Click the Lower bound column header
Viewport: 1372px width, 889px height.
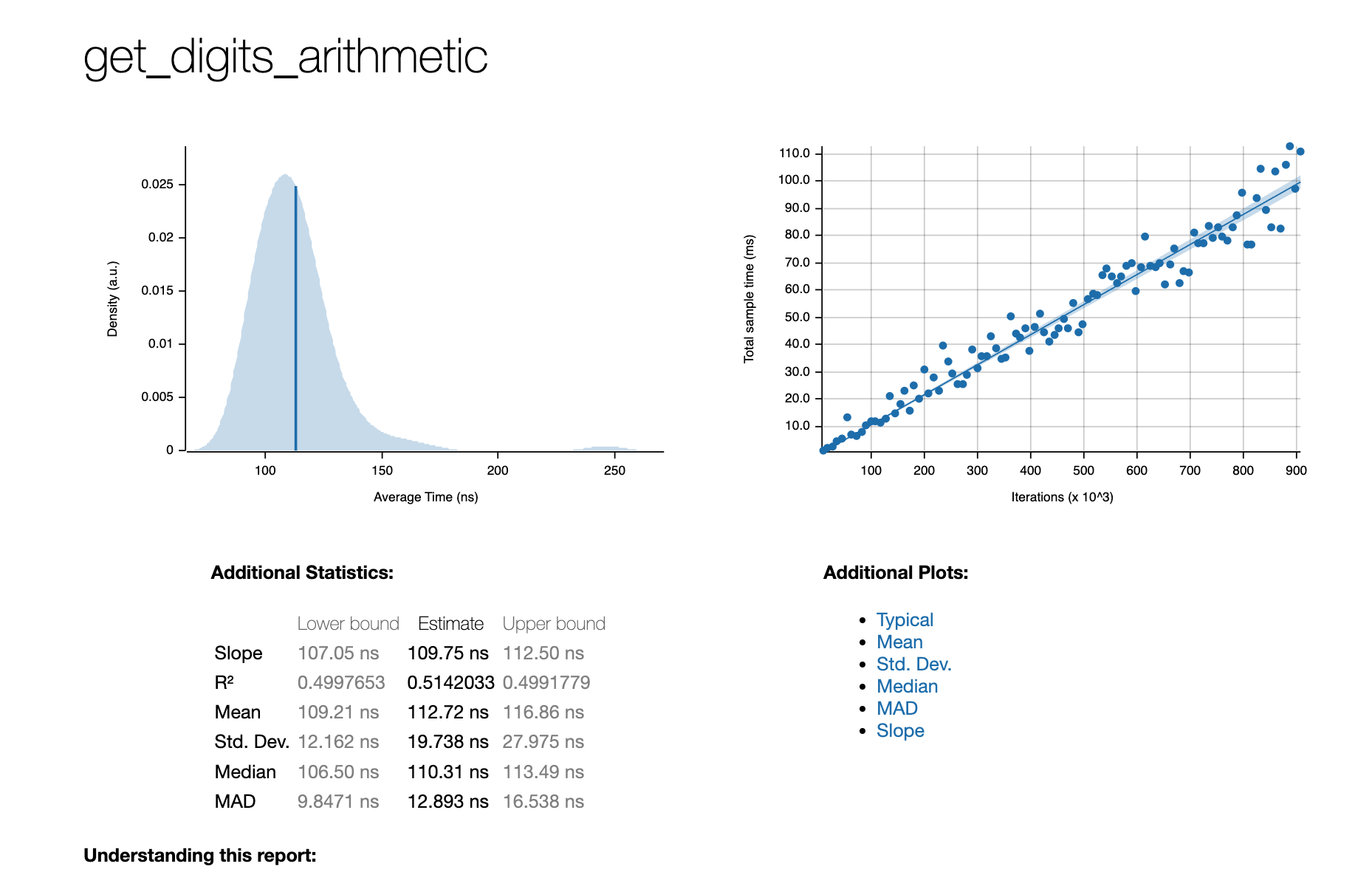(x=348, y=624)
